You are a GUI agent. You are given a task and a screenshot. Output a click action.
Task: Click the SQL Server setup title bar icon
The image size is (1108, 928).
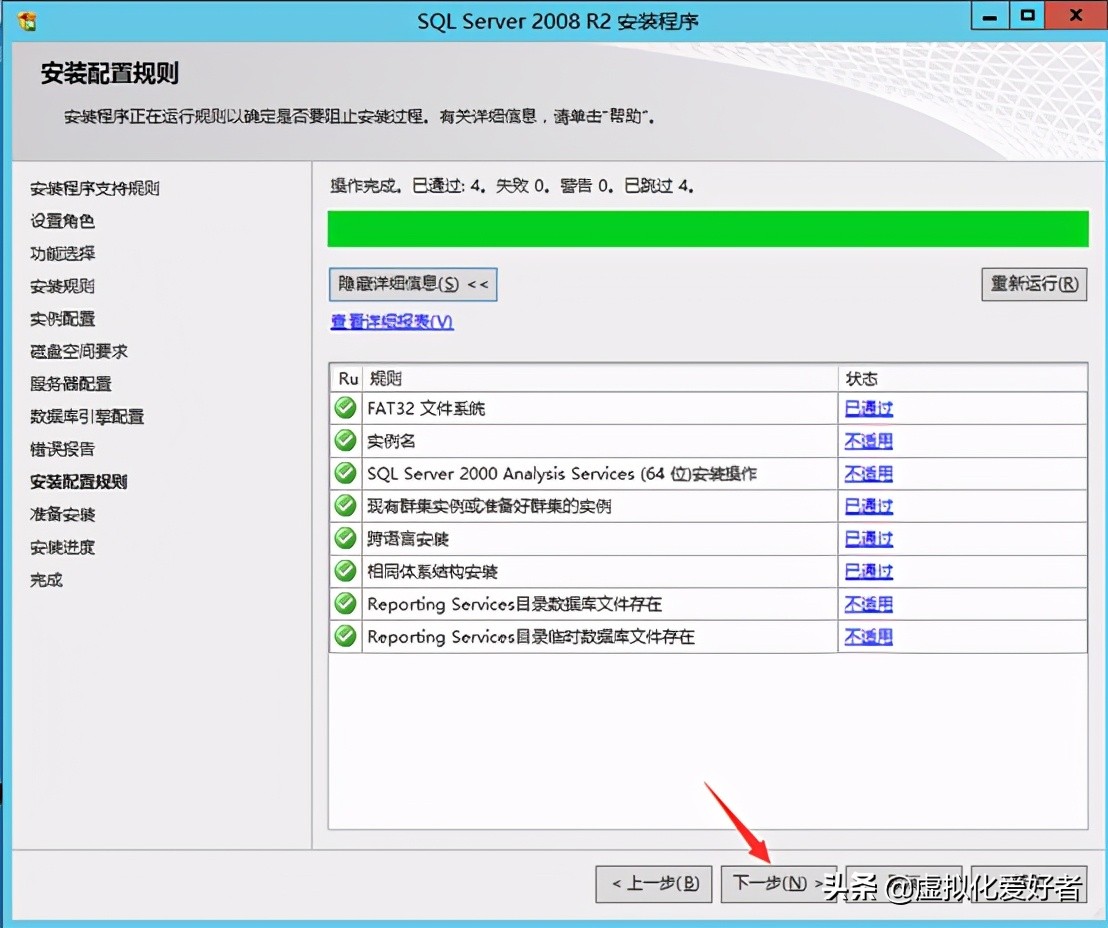(x=27, y=20)
